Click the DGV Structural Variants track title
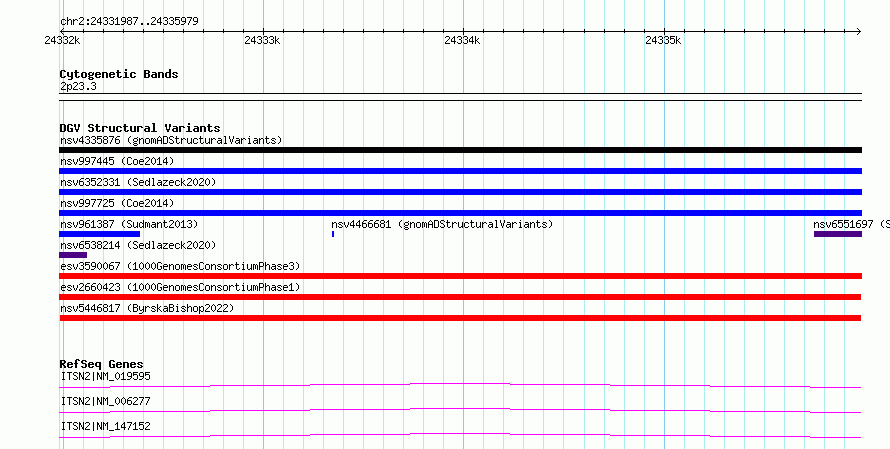890x449 pixels. point(140,128)
